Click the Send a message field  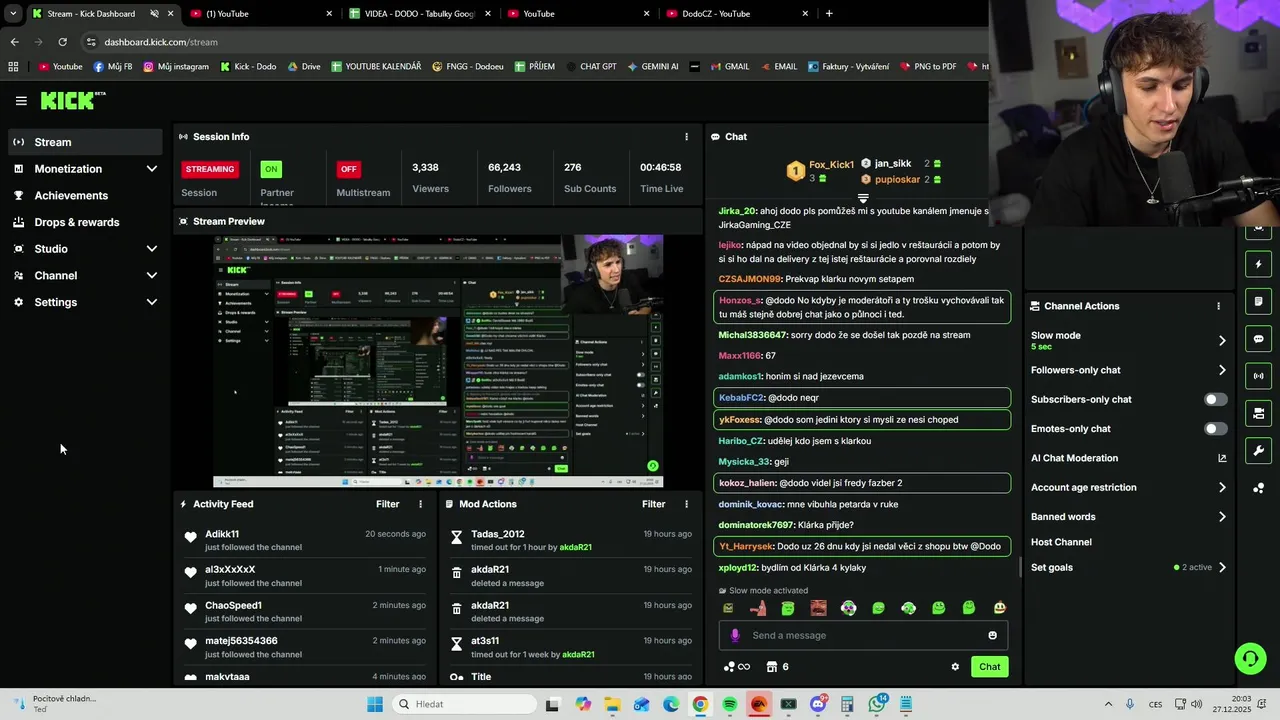pyautogui.click(x=863, y=635)
